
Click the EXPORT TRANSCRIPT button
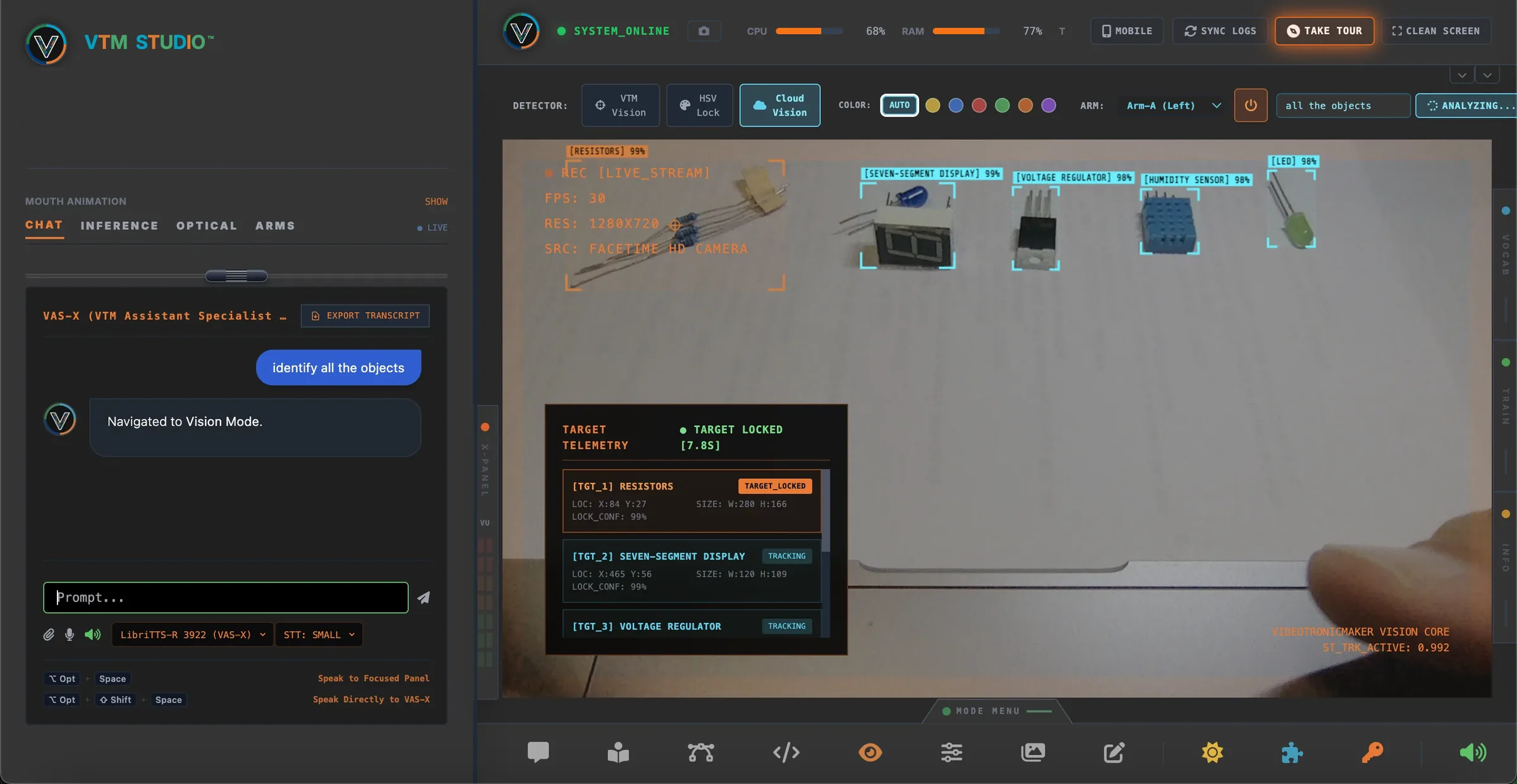365,315
